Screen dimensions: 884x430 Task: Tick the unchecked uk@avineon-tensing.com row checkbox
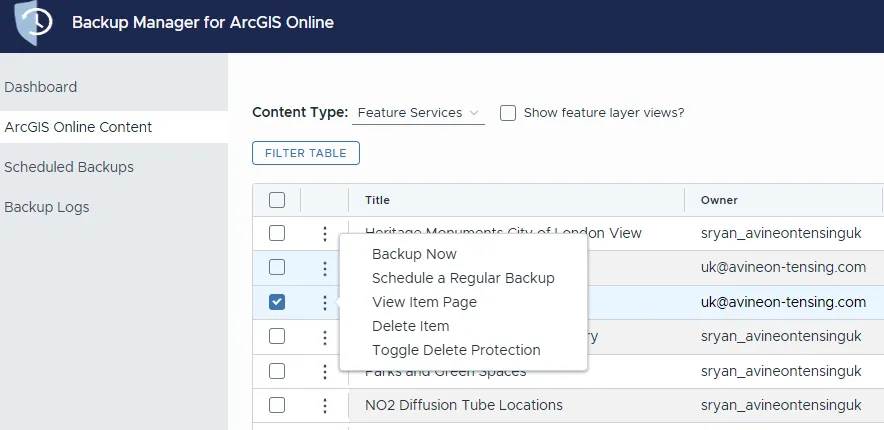(277, 267)
